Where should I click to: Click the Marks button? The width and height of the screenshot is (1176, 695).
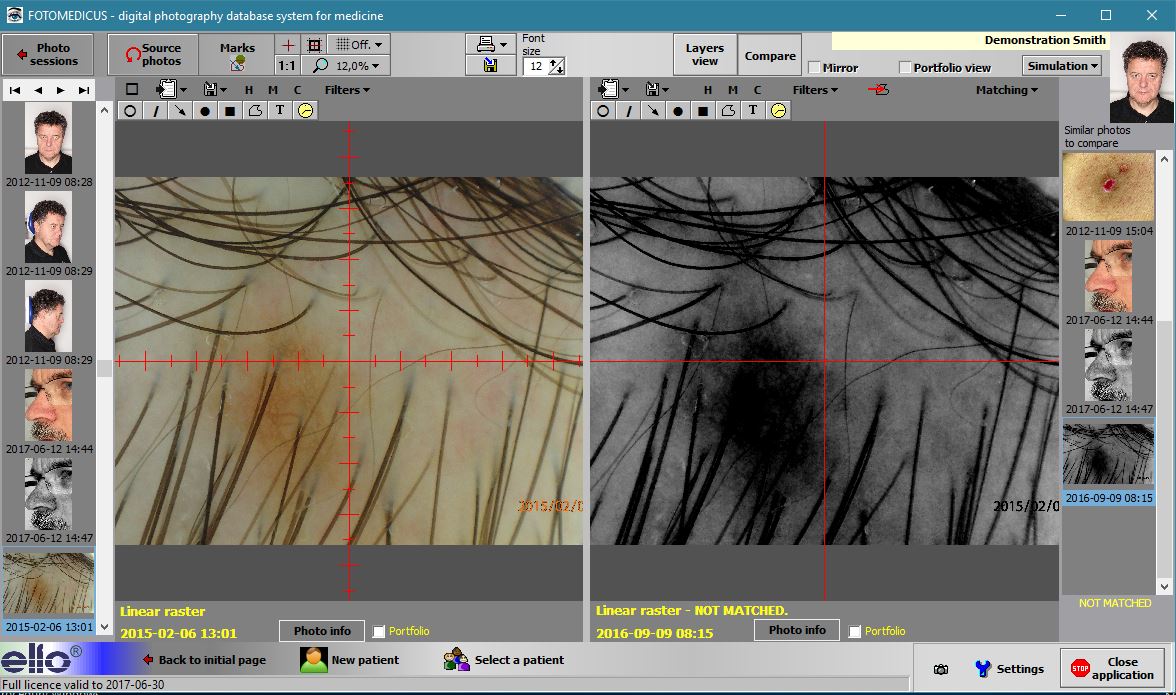(237, 54)
